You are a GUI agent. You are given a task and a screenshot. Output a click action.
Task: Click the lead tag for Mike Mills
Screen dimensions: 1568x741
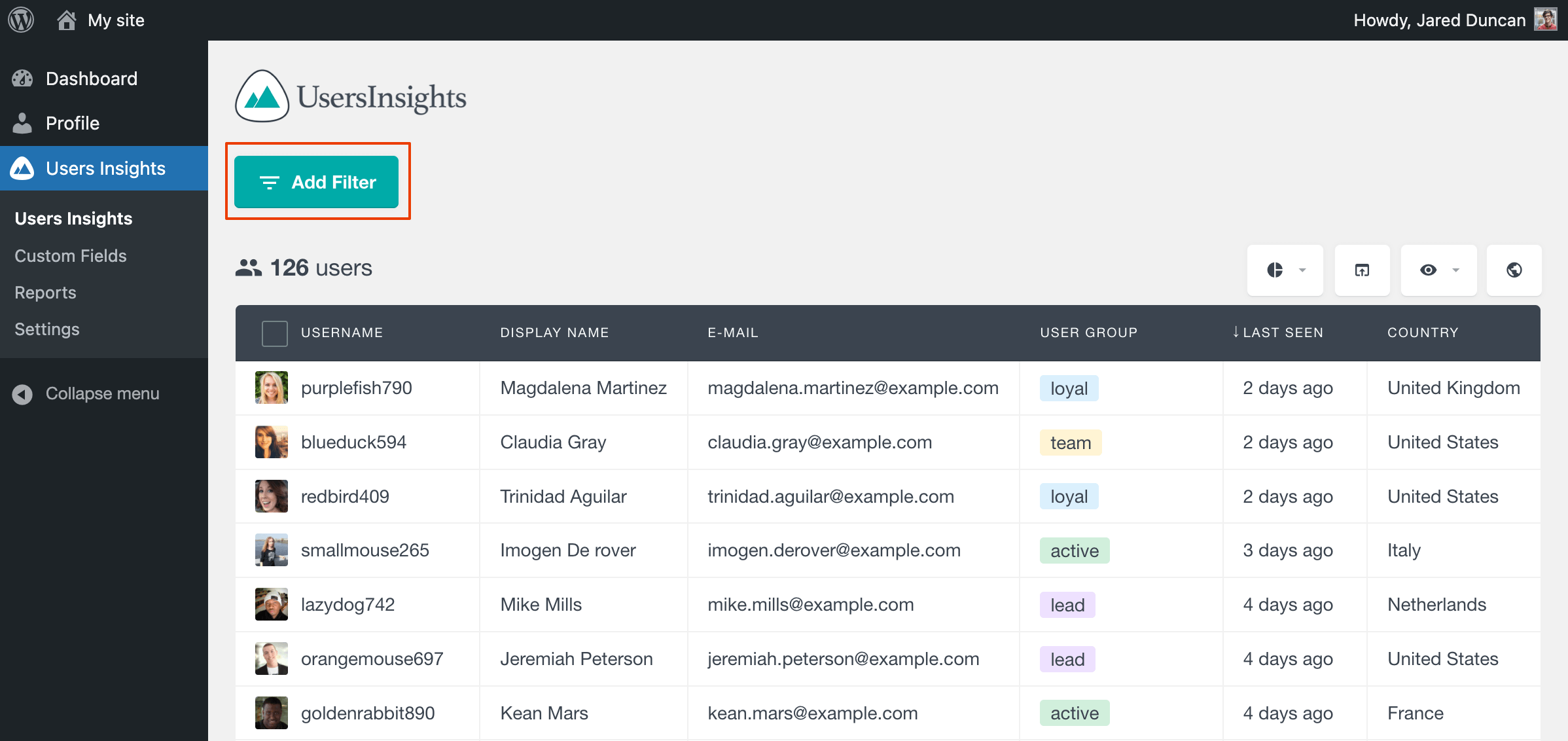point(1067,605)
